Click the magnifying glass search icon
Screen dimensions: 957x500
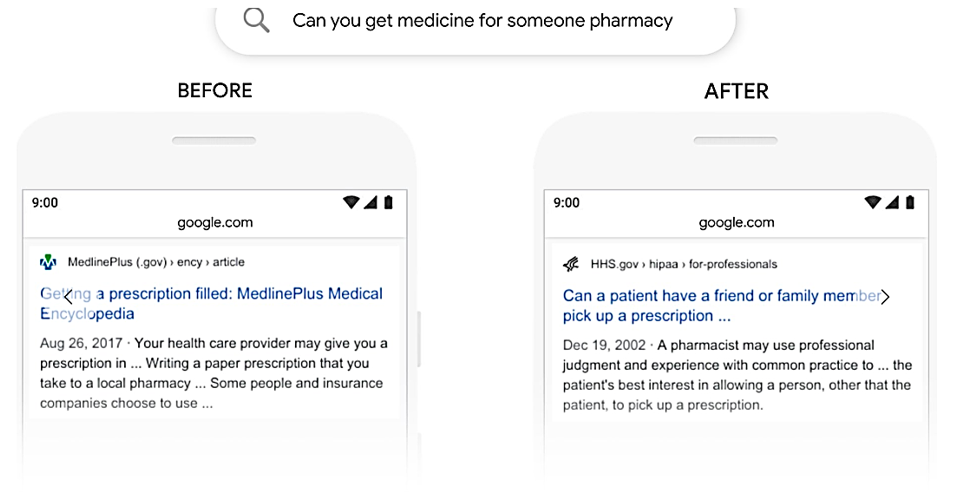(x=256, y=20)
